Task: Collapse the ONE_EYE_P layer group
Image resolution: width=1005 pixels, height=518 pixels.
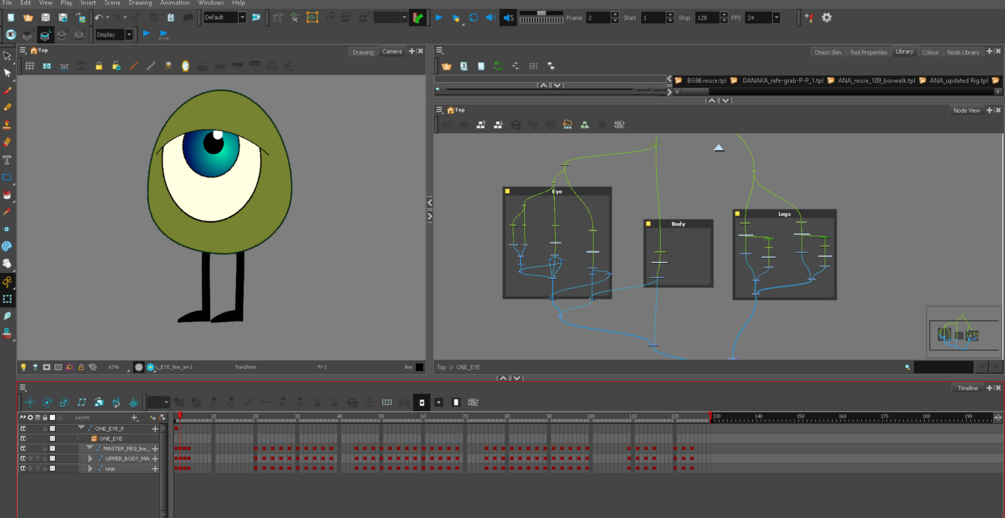Action: point(81,428)
